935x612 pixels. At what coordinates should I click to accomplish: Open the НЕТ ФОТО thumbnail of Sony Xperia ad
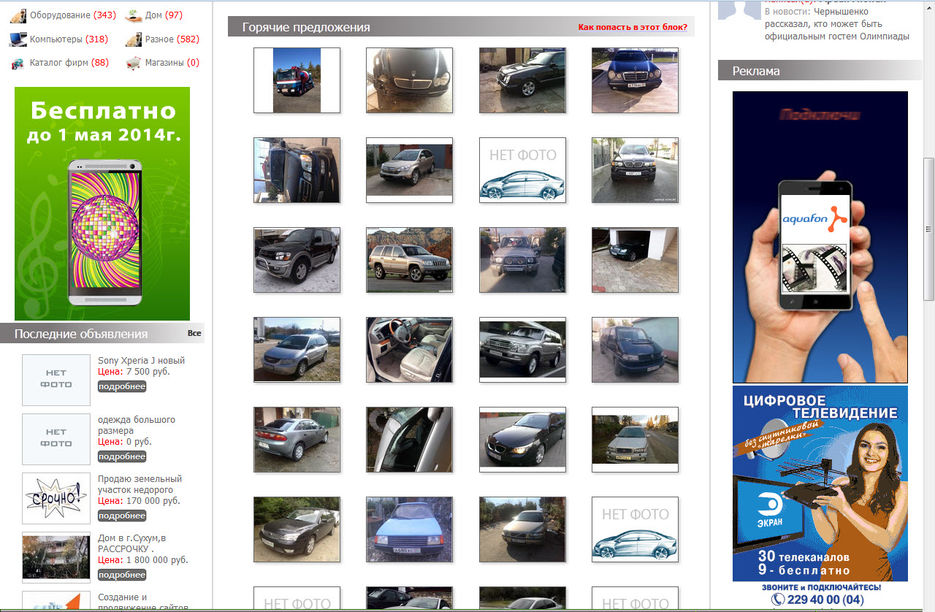[56, 380]
